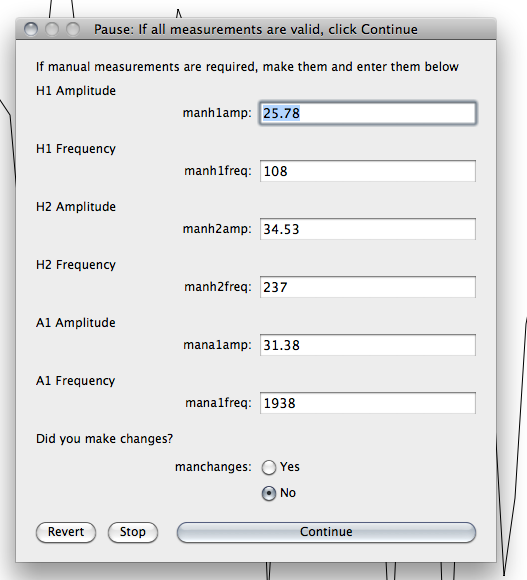The image size is (527, 580).
Task: Revert values using the Revert button
Action: 66,532
